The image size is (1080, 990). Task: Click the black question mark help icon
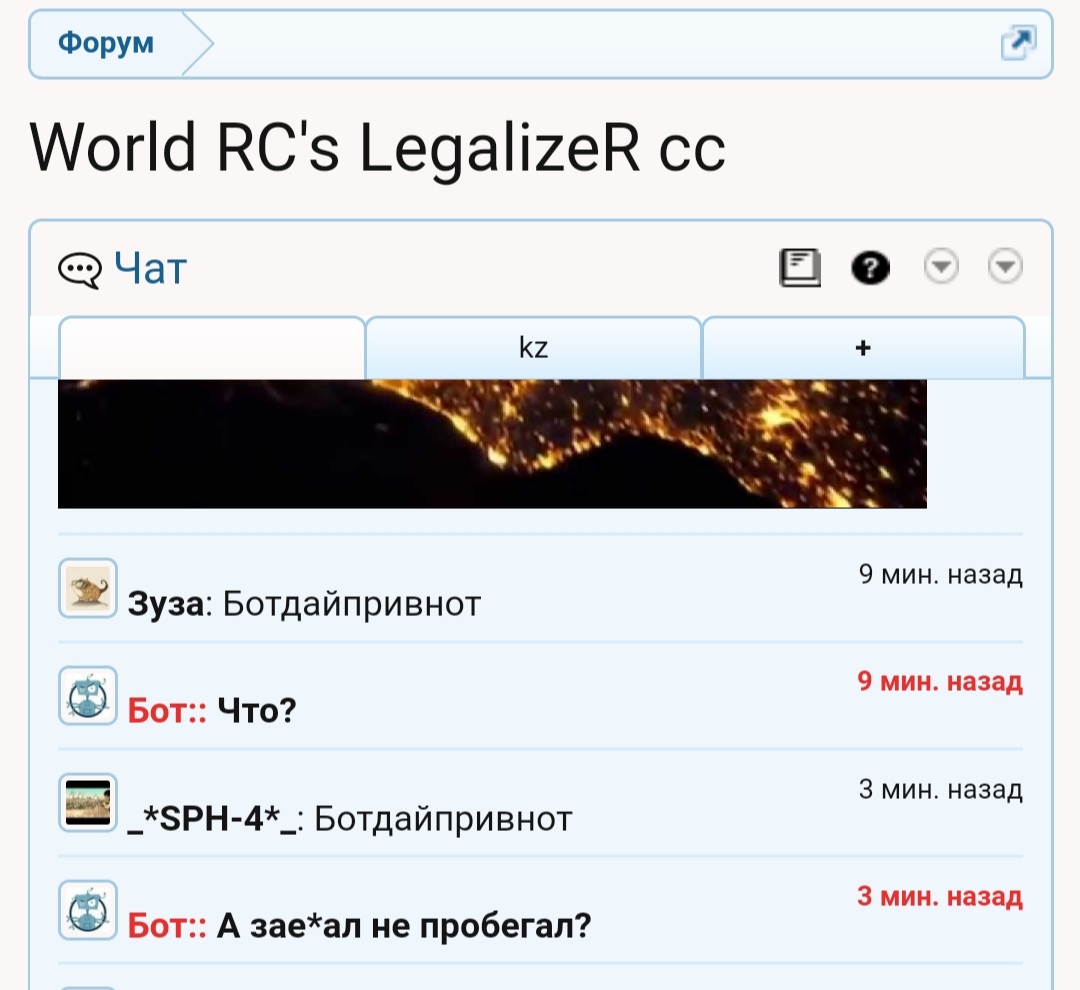tap(870, 268)
